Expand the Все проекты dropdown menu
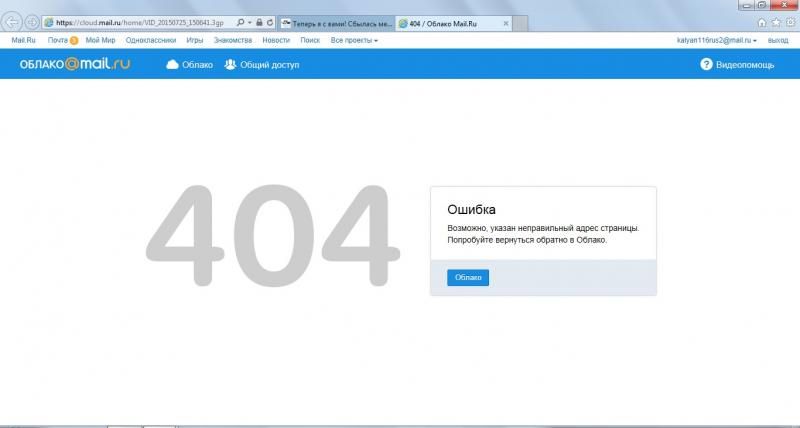The width and height of the screenshot is (800, 428). pos(354,40)
